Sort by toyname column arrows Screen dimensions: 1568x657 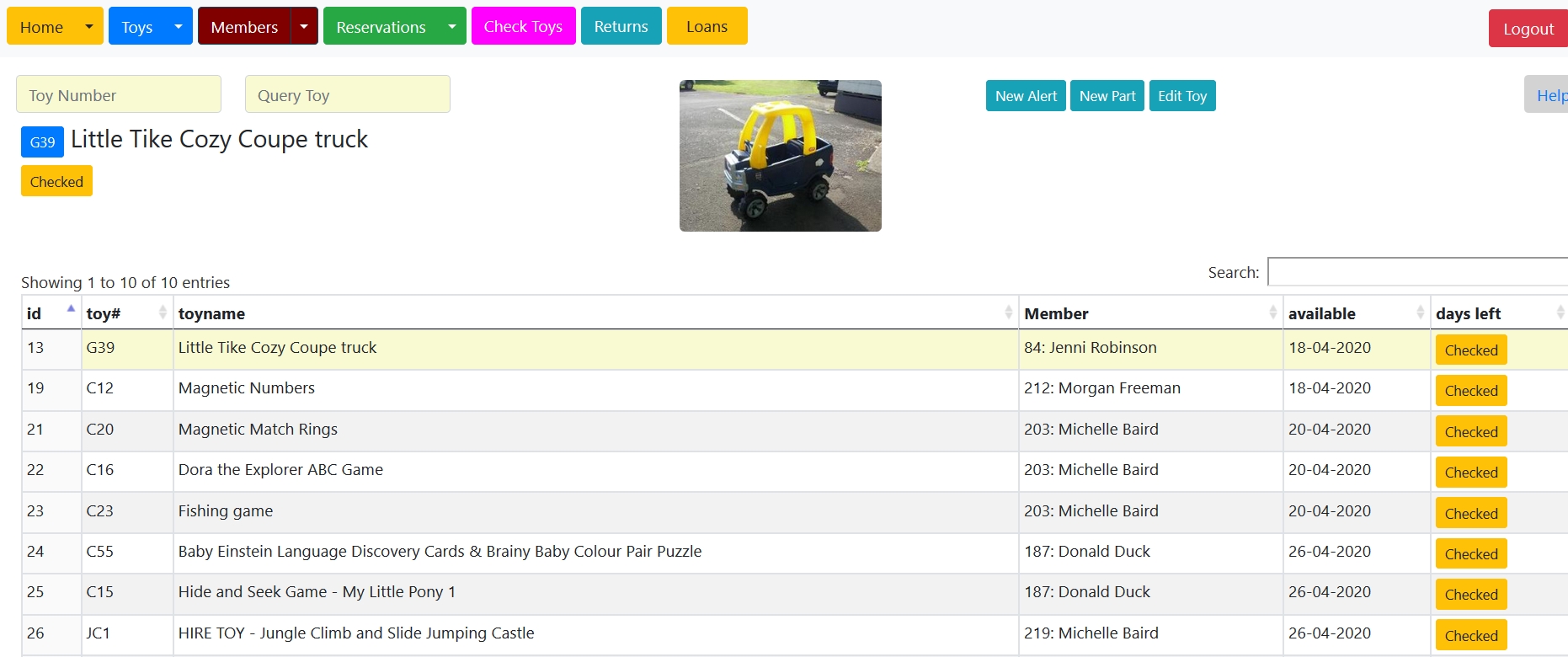coord(1008,312)
